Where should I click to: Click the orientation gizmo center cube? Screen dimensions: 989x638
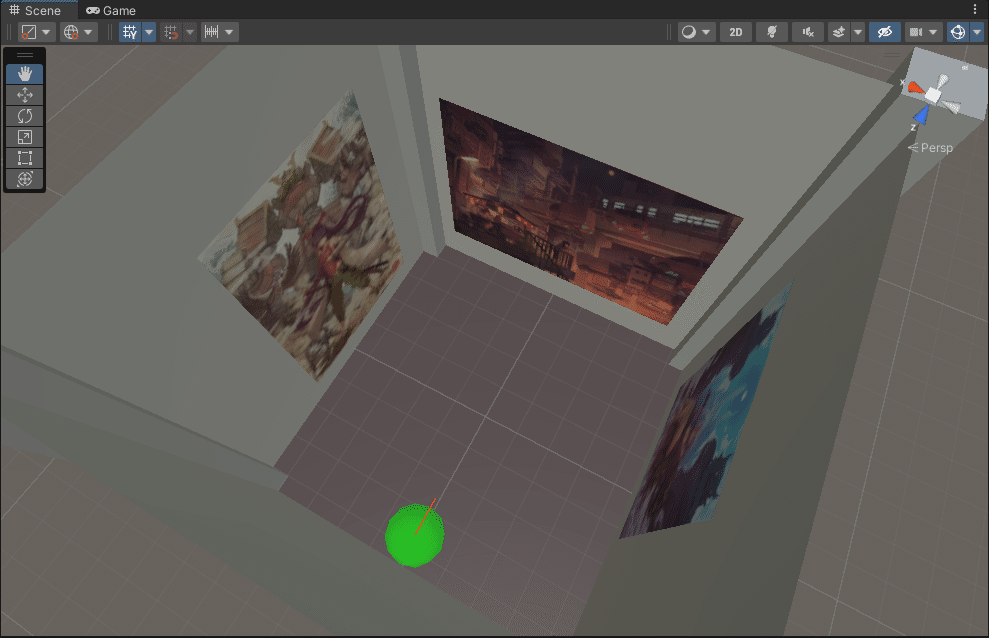[x=933, y=96]
